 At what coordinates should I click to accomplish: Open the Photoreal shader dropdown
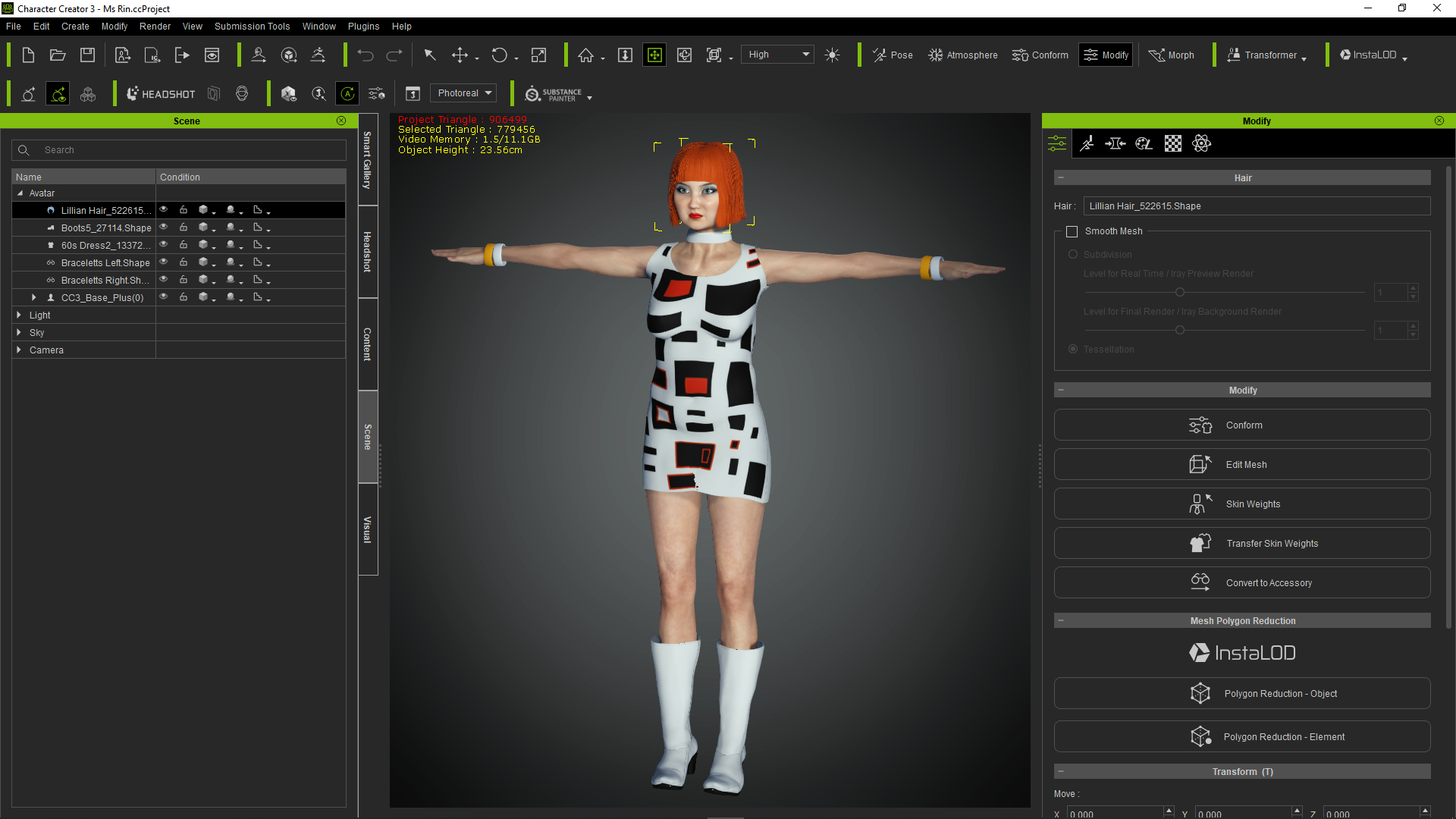463,93
